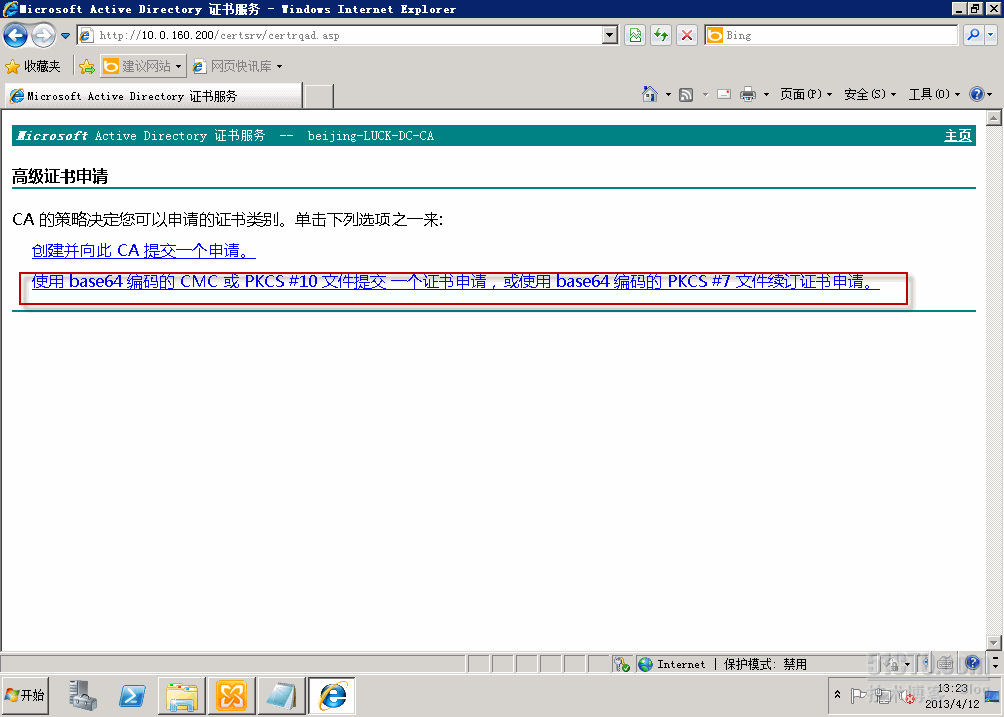Open the 安全(S) menu
Viewport: 1004px width, 717px height.
pyautogui.click(x=870, y=94)
